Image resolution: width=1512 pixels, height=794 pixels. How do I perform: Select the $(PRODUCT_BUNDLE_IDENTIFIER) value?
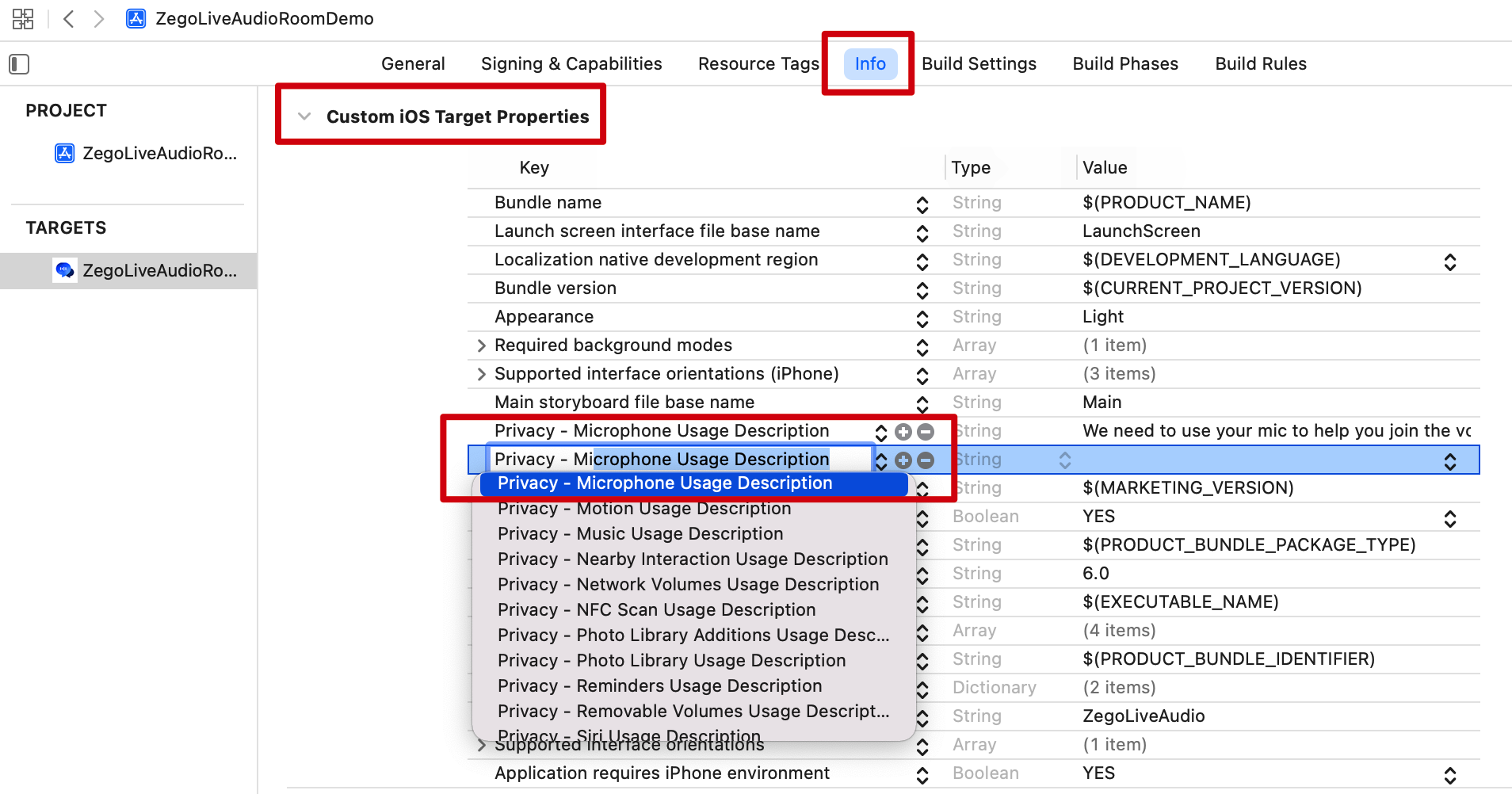pos(1228,659)
